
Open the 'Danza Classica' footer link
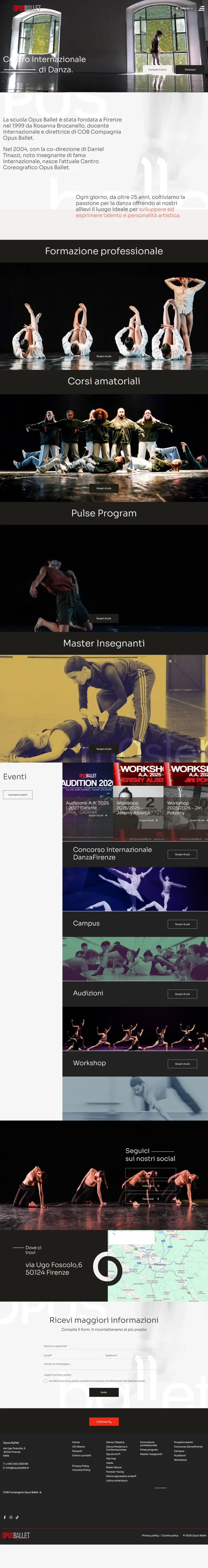[115, 1442]
